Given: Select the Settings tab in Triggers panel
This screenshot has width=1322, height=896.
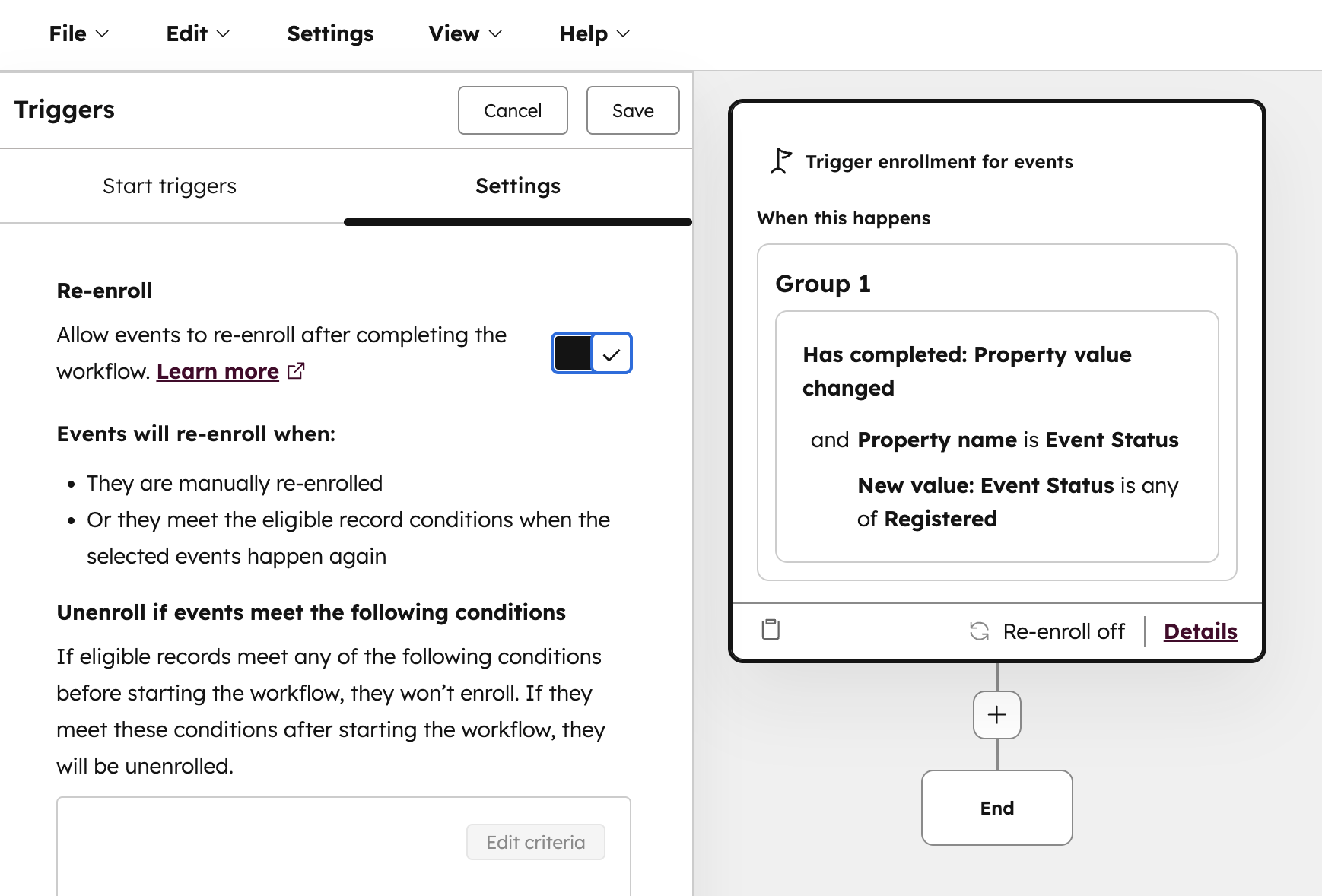Looking at the screenshot, I should [x=518, y=186].
